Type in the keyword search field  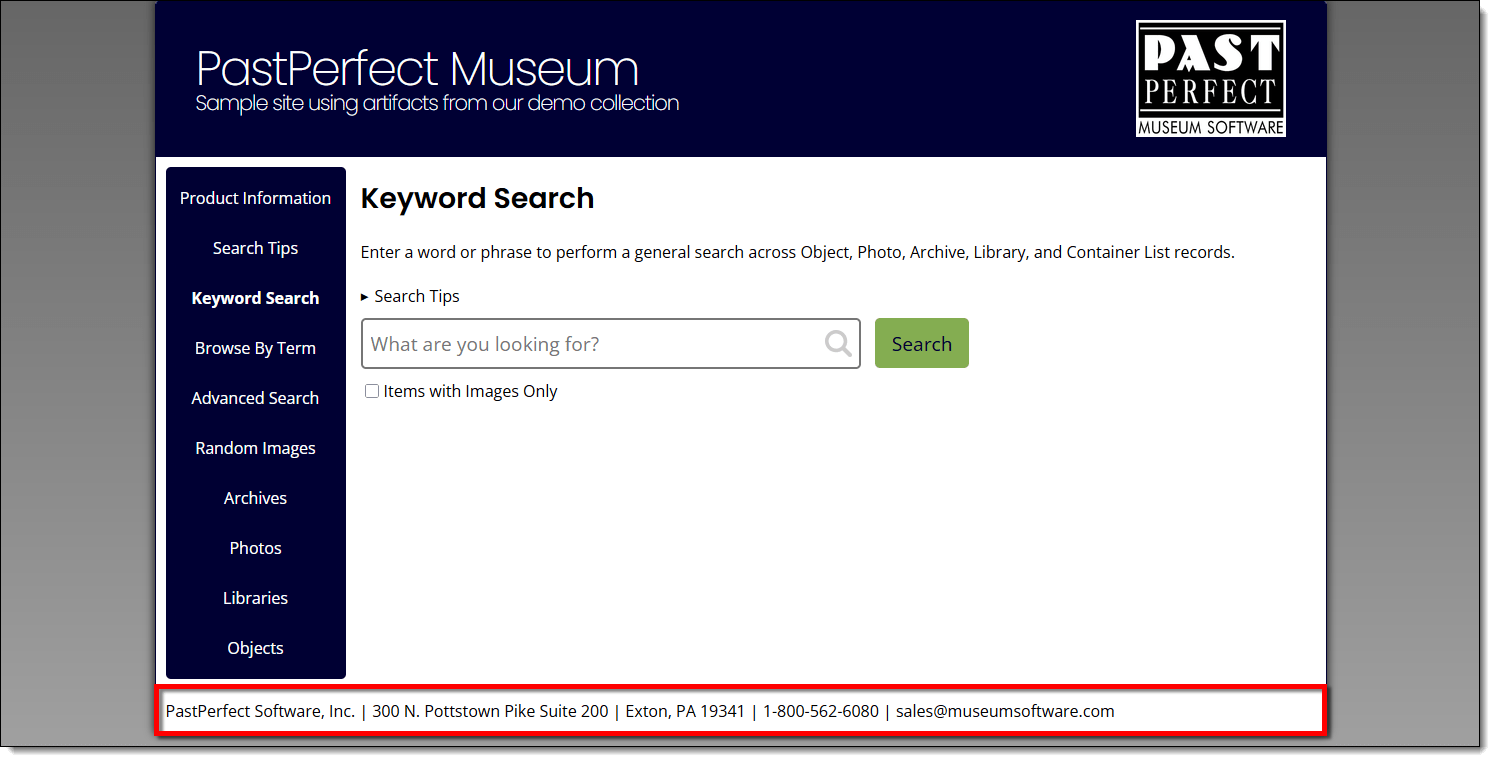coord(590,344)
